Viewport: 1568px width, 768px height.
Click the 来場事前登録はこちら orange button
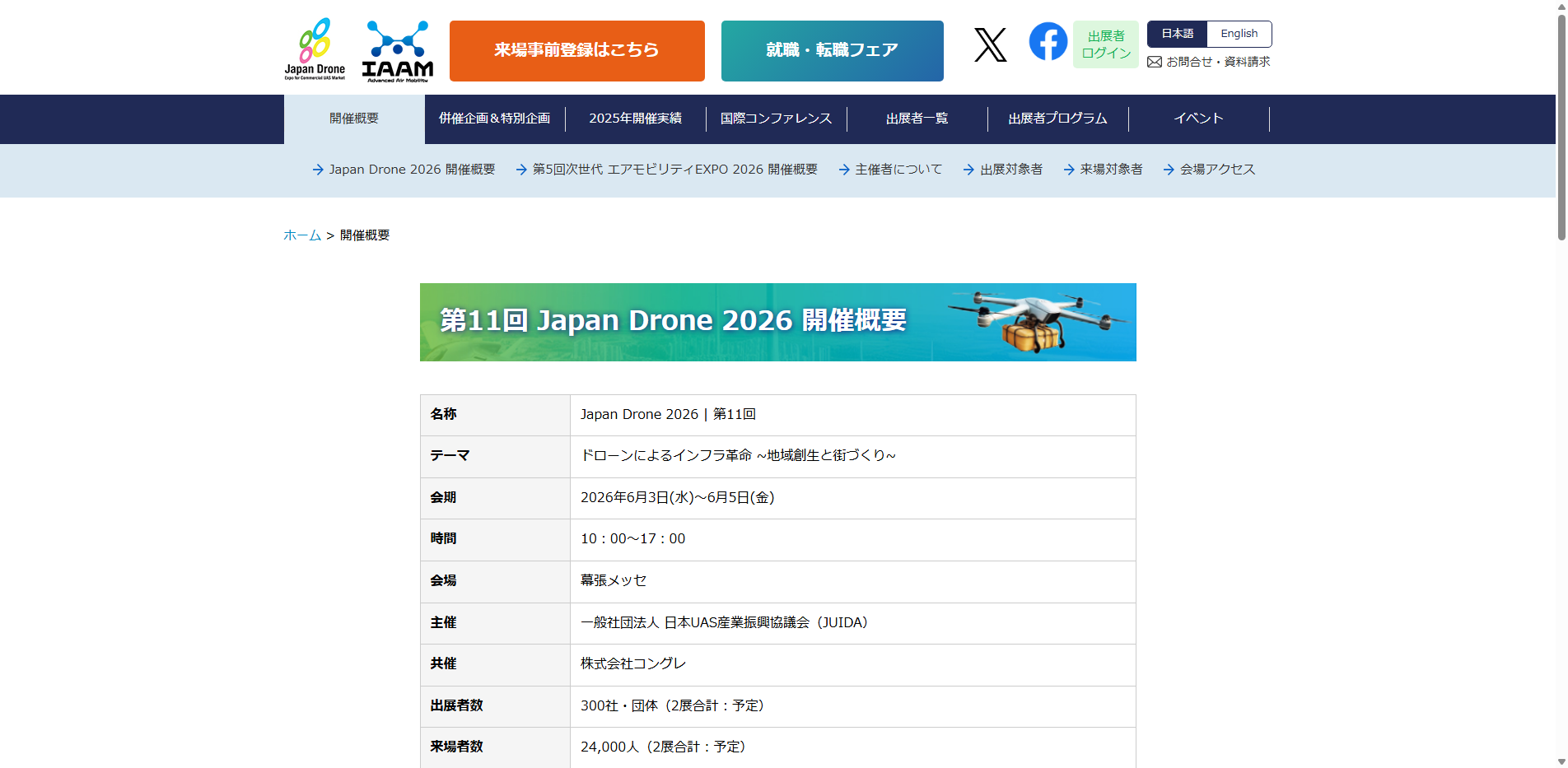click(577, 51)
